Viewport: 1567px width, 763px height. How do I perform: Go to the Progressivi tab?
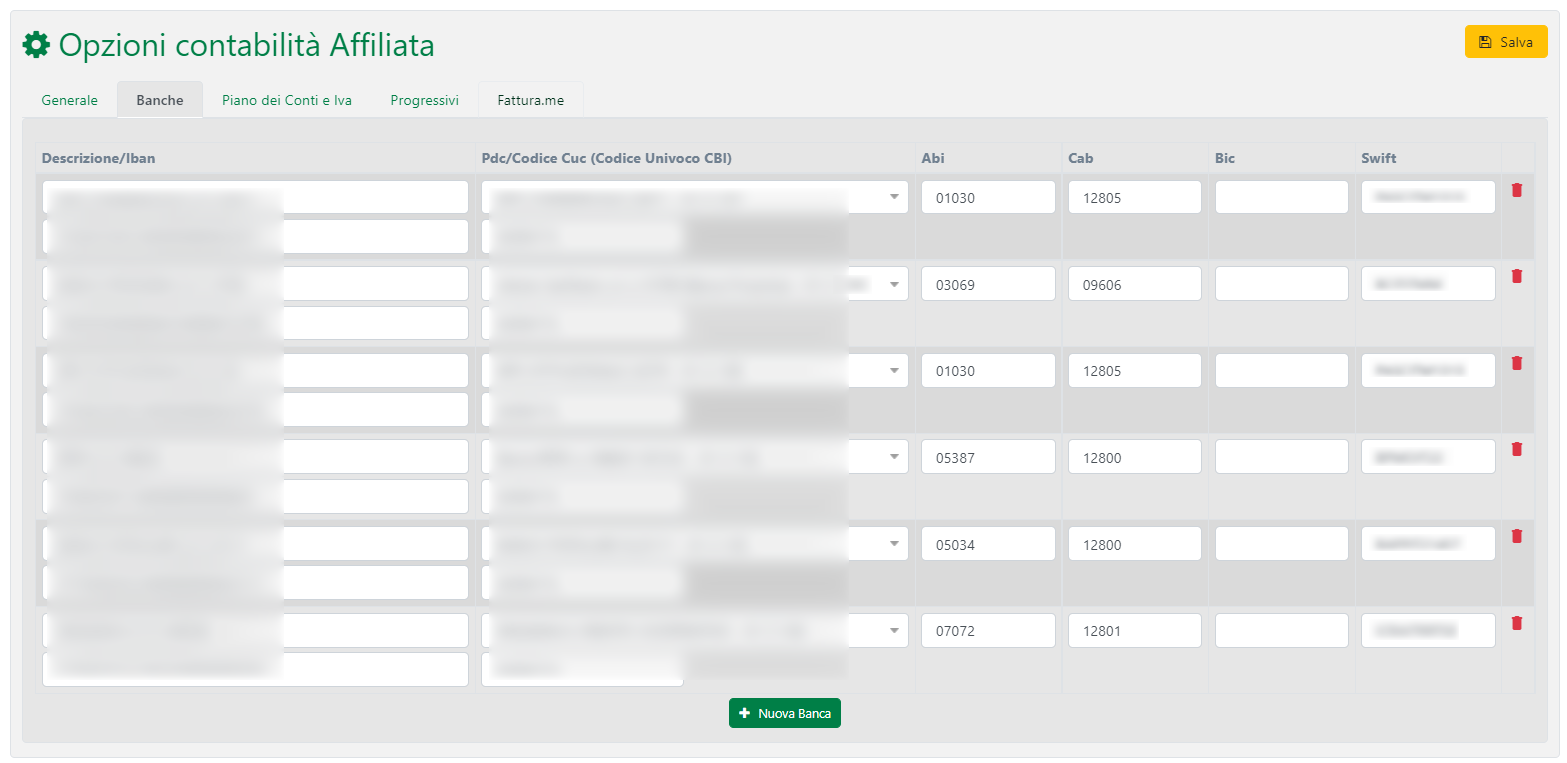(424, 101)
